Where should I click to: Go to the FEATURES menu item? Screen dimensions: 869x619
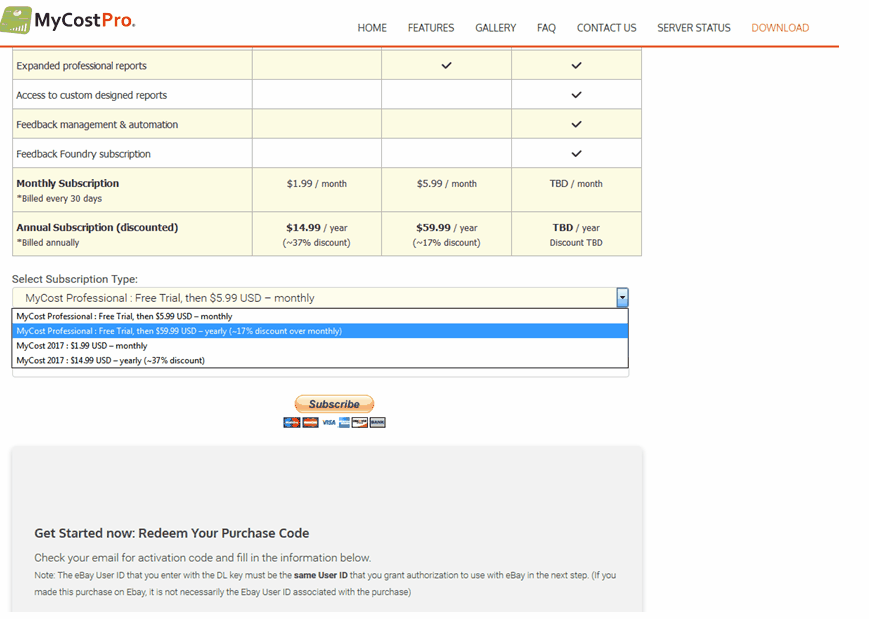tap(431, 28)
